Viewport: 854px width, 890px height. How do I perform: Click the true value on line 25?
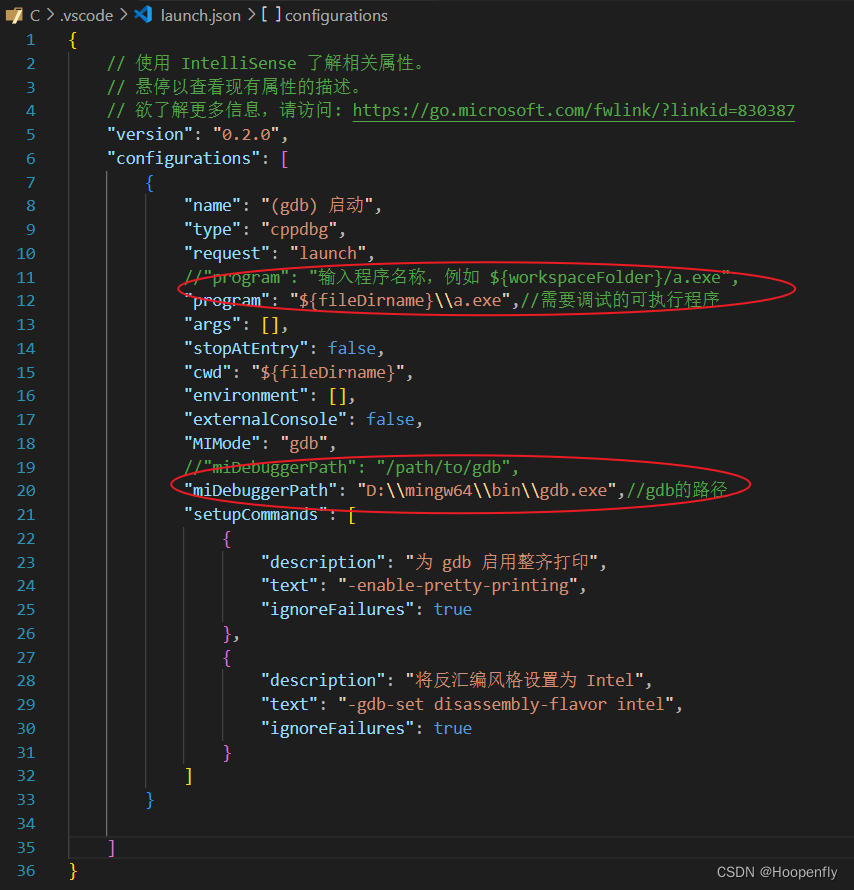click(453, 609)
